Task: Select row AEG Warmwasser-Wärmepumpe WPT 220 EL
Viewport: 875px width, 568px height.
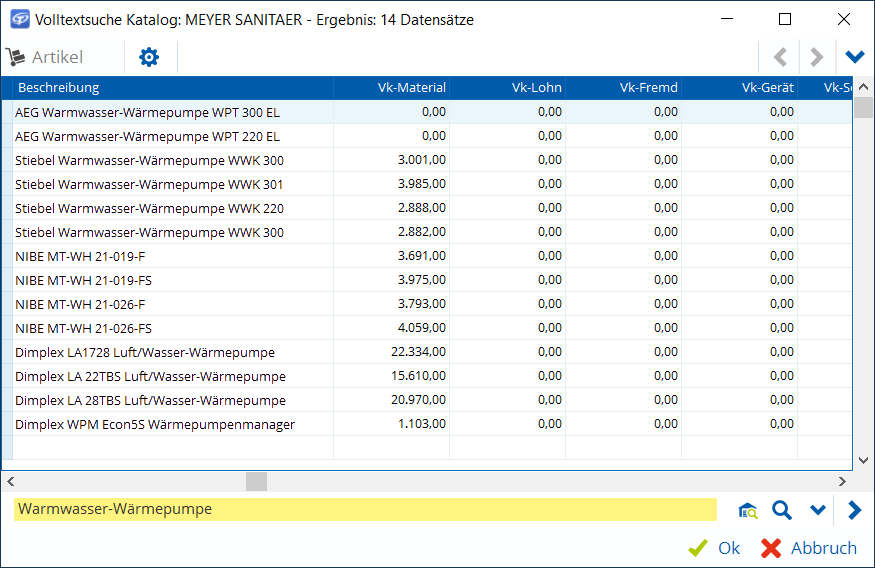Action: (427, 136)
